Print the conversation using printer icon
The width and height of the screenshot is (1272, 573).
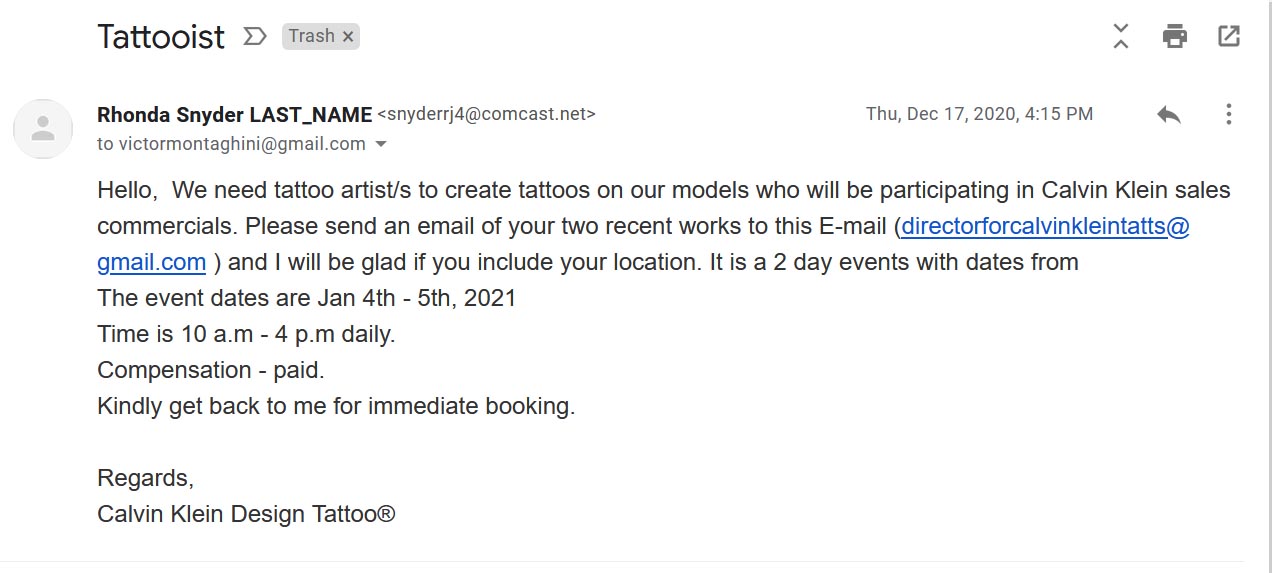[1174, 37]
